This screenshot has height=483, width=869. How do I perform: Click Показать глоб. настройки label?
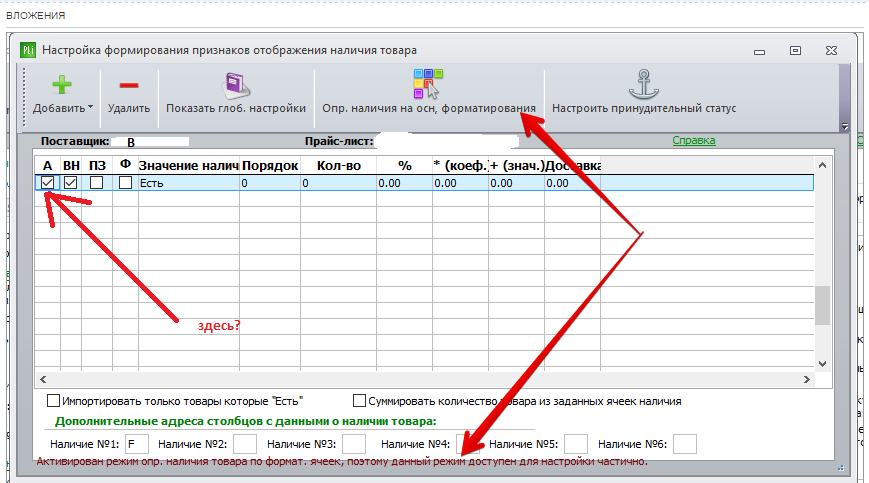pyautogui.click(x=236, y=108)
